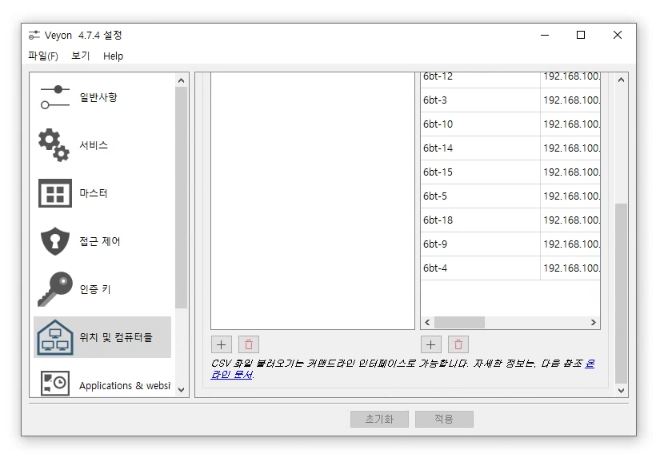
Task: Maximize the Veyon settings window
Action: [x=581, y=35]
